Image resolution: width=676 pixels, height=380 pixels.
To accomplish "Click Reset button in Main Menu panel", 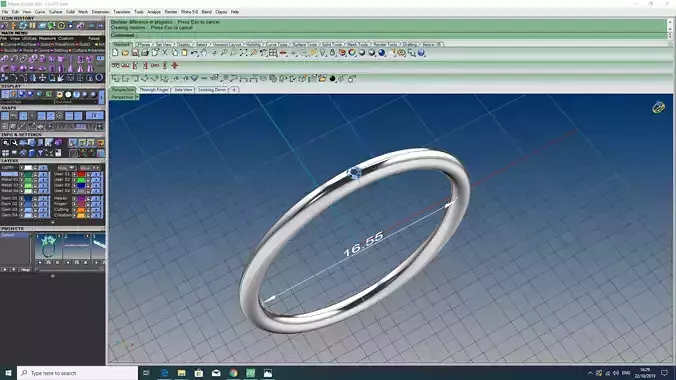I will point(94,38).
